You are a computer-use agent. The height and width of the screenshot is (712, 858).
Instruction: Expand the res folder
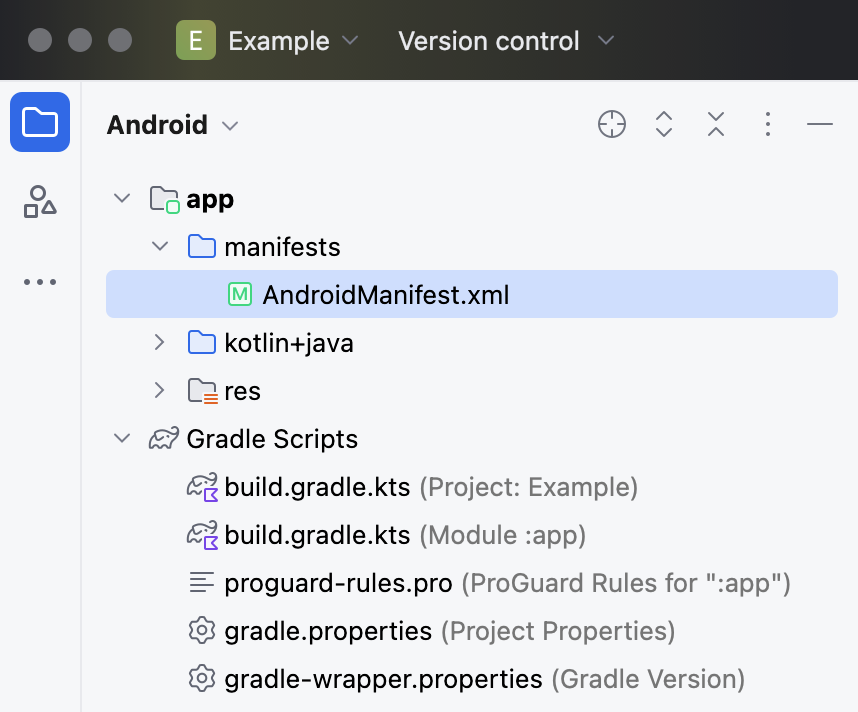click(160, 391)
